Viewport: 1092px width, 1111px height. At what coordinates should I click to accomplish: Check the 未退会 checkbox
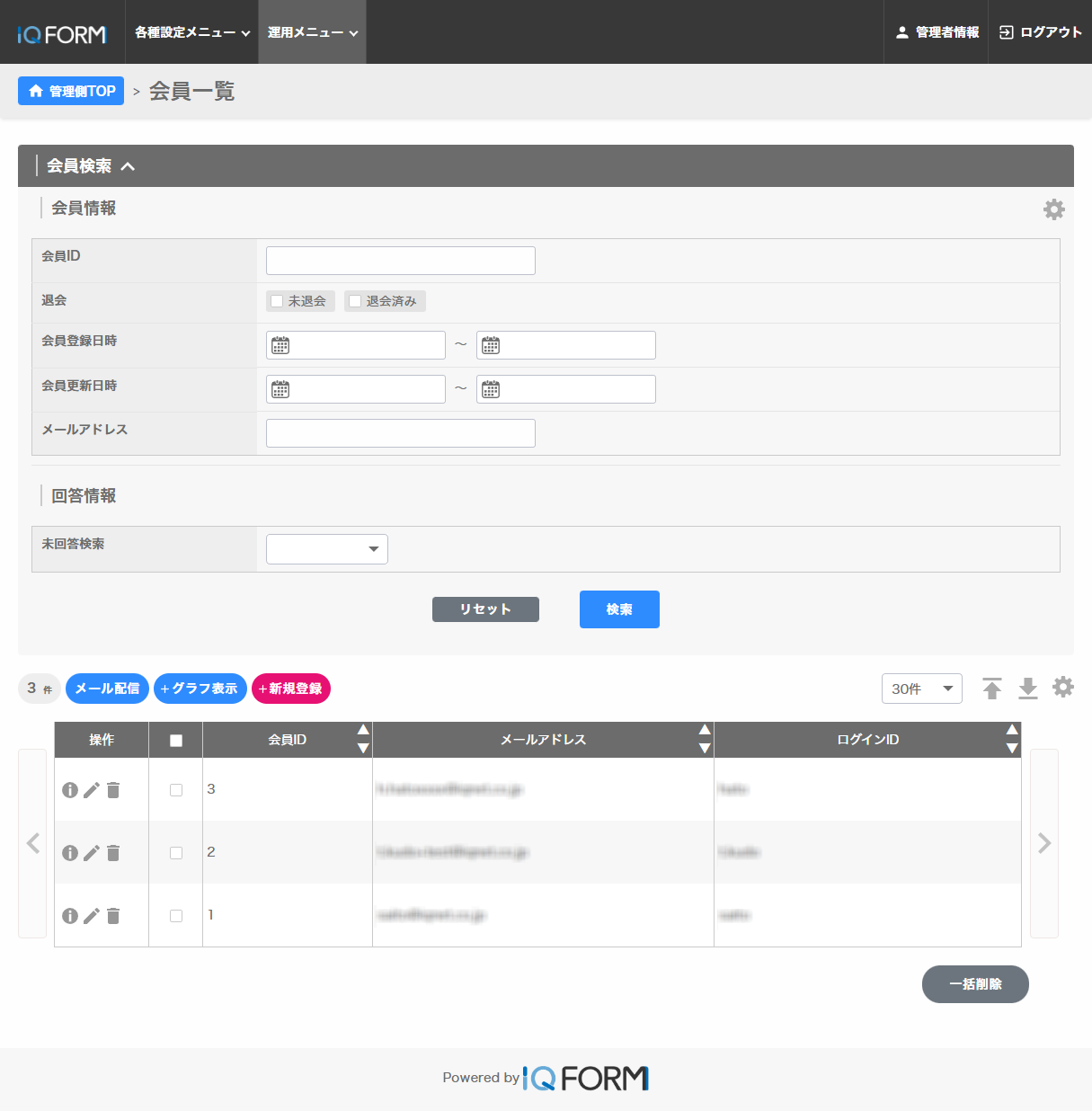tap(276, 300)
